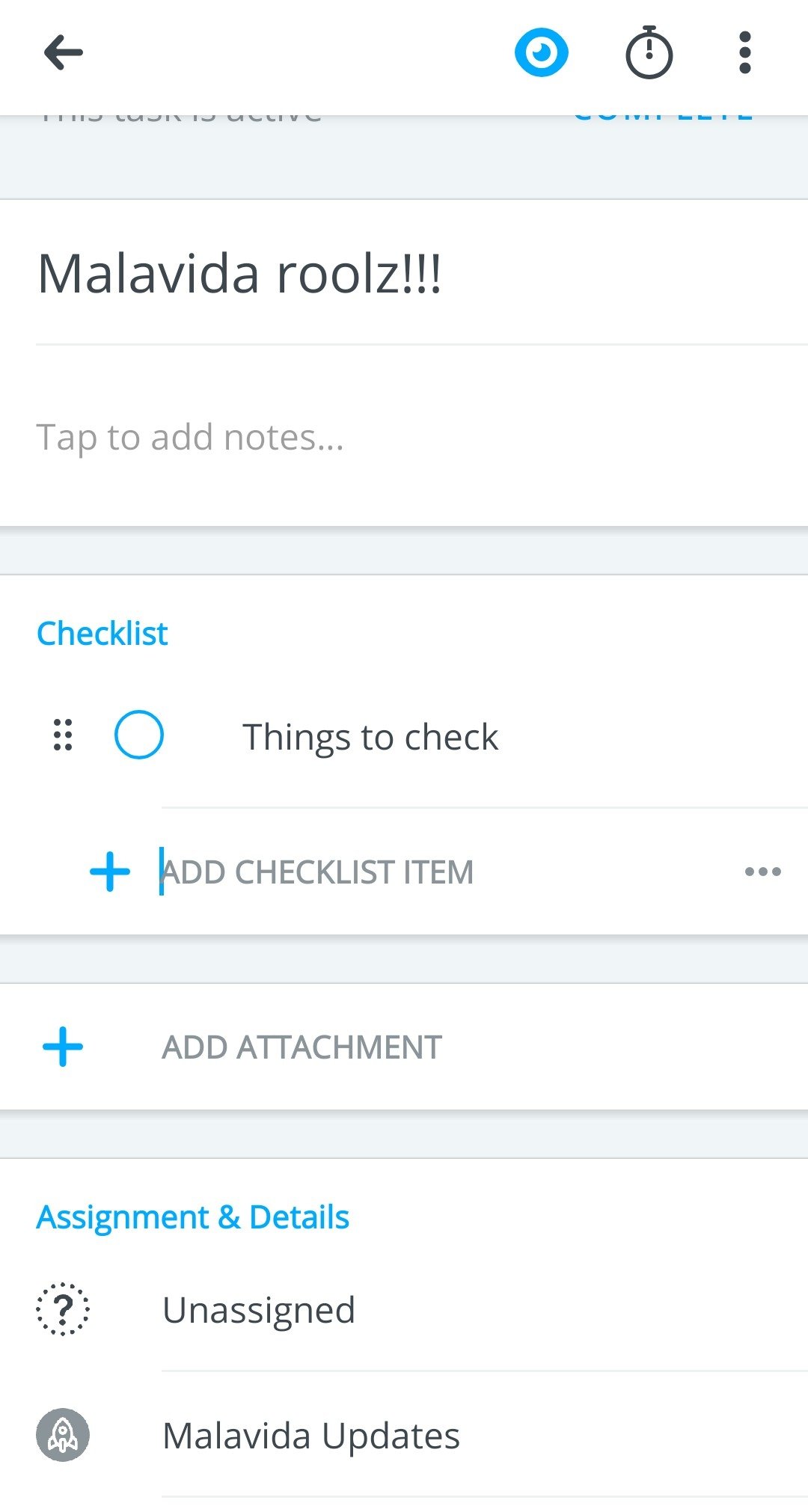Viewport: 808px width, 1512px height.
Task: Tap the COMPLETE link at top
Action: pos(663,118)
